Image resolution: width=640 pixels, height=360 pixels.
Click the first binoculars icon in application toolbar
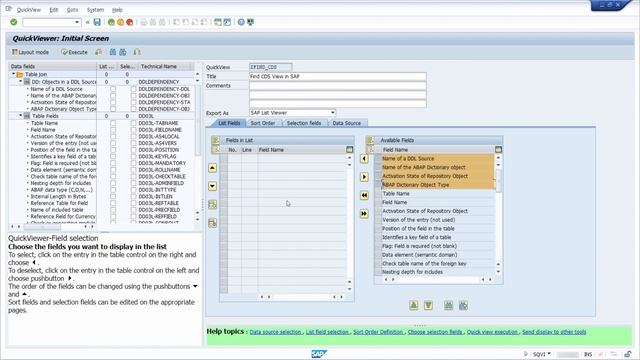pyautogui.click(x=113, y=52)
